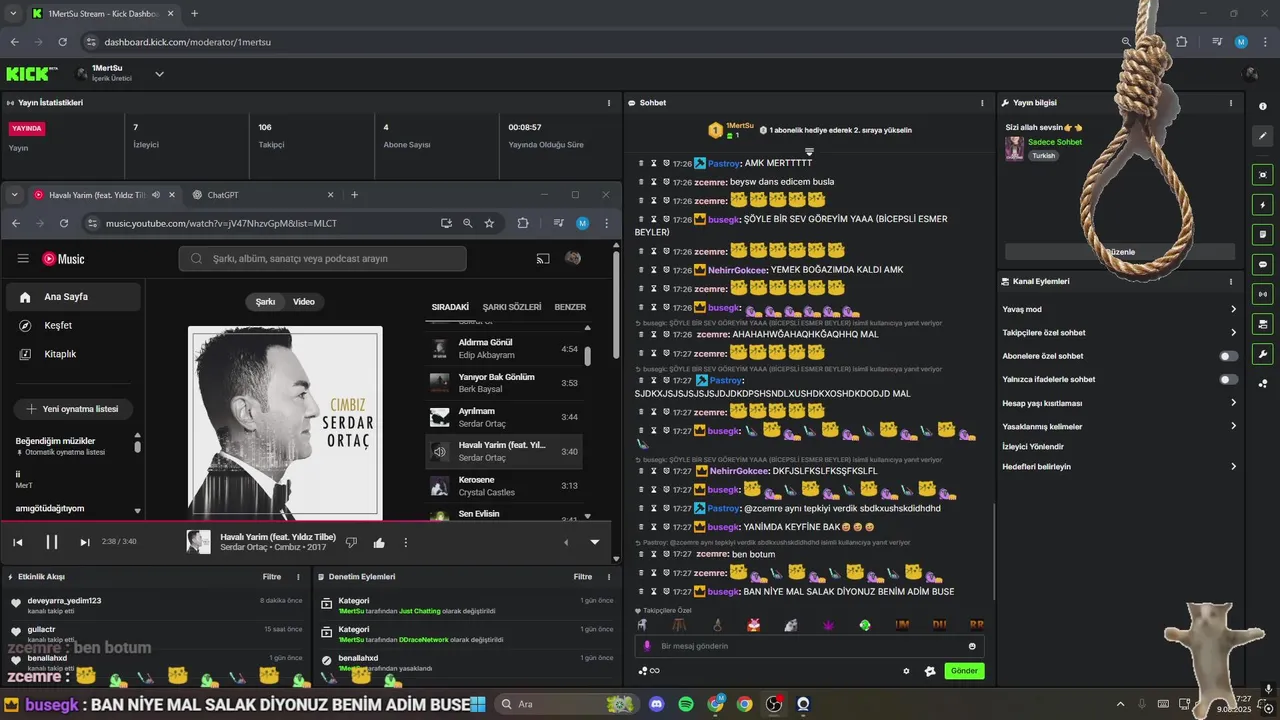
Task: Toggle the wrench panel icon in Kick sidebar
Action: pyautogui.click(x=1263, y=354)
